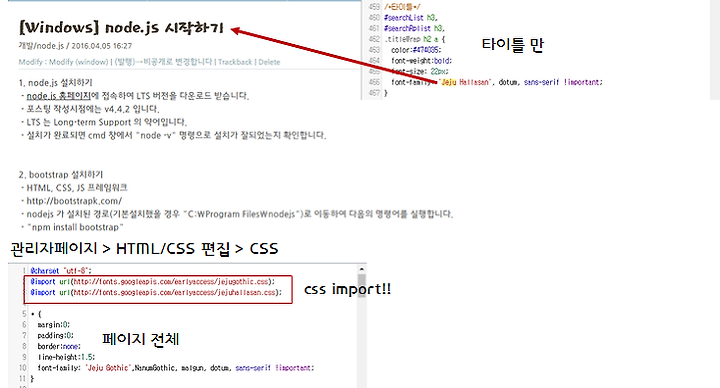Click the heading '1. node.js 설치하기'

coord(56,83)
